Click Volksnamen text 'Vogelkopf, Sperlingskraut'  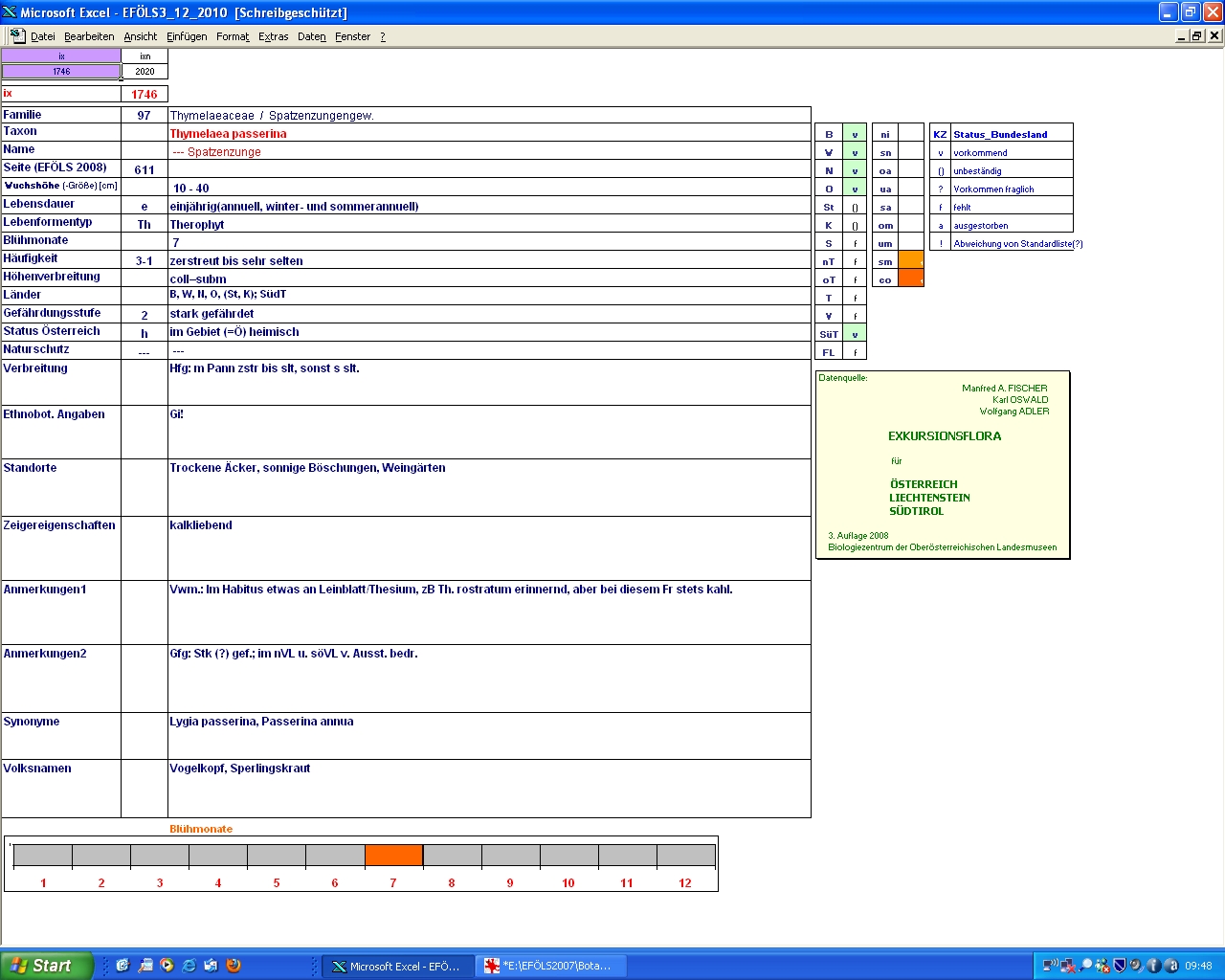pyautogui.click(x=240, y=768)
